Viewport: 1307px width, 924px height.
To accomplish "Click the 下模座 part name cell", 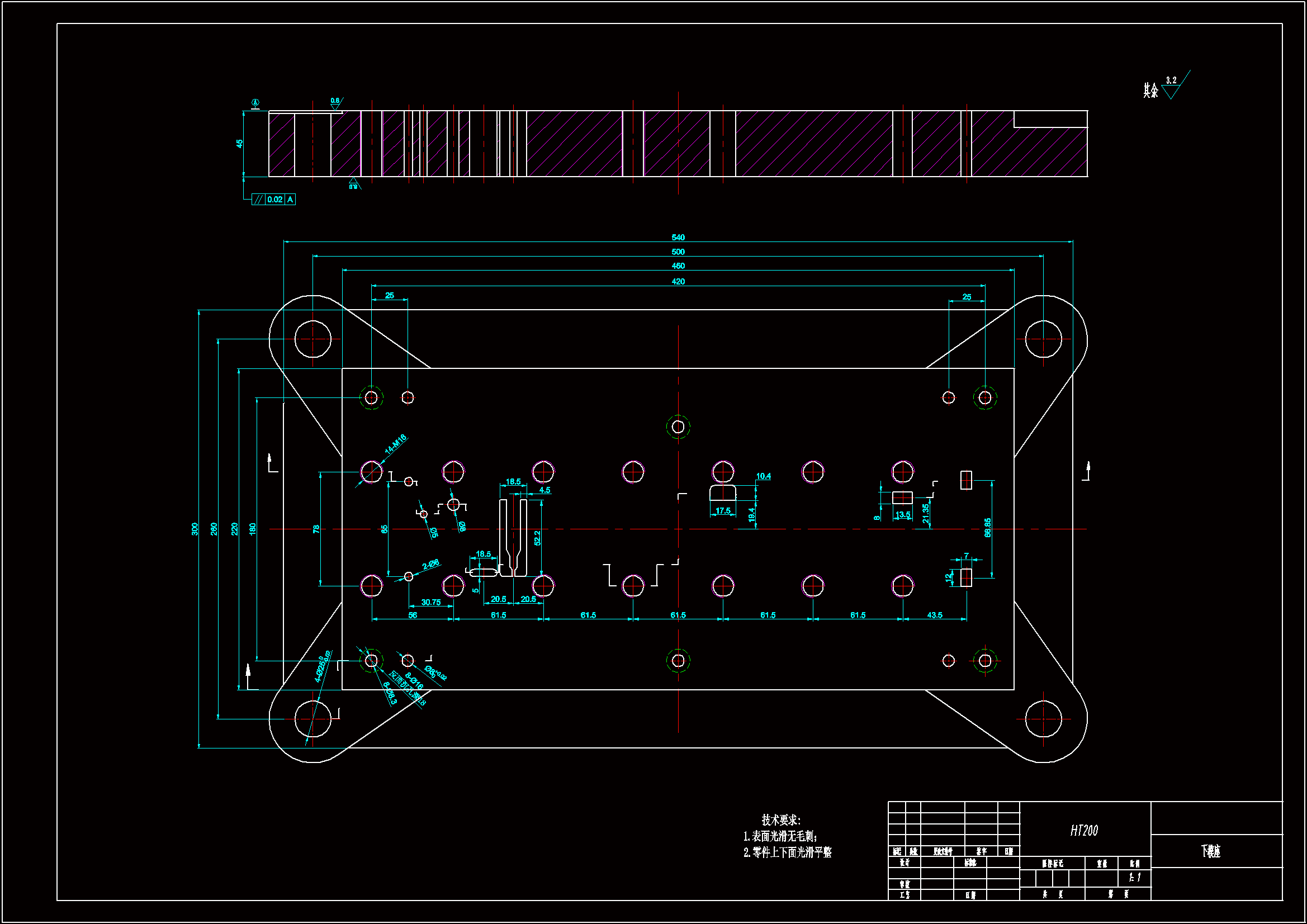I will tap(1211, 851).
